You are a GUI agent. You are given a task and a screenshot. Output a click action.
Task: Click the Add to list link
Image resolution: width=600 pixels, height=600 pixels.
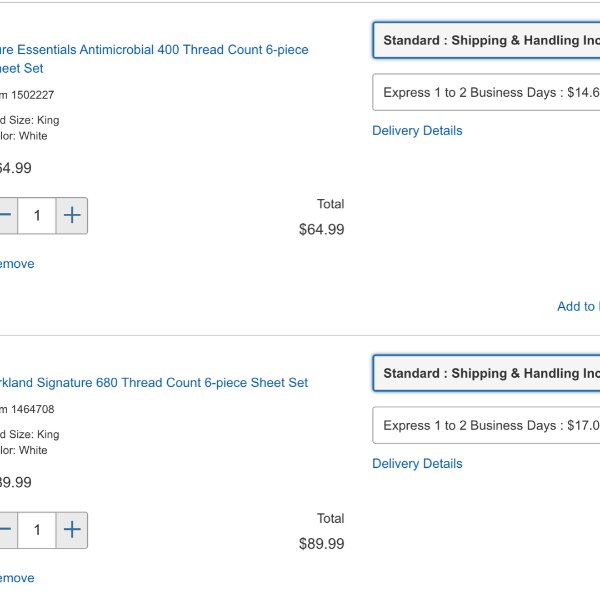578,306
